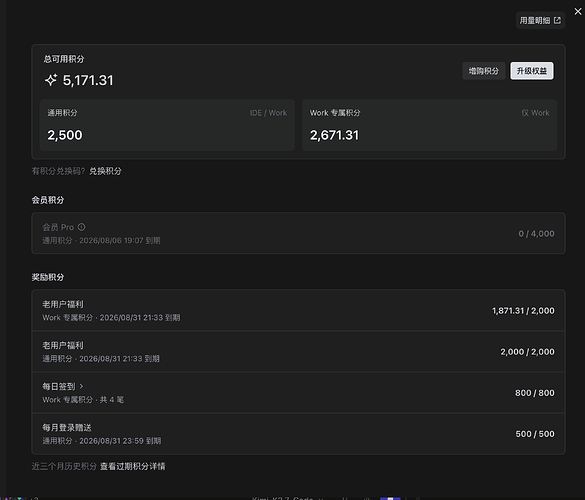585x500 pixels.
Task: Click 2026/08/31 23:59 到期 text
Action: tap(120, 441)
